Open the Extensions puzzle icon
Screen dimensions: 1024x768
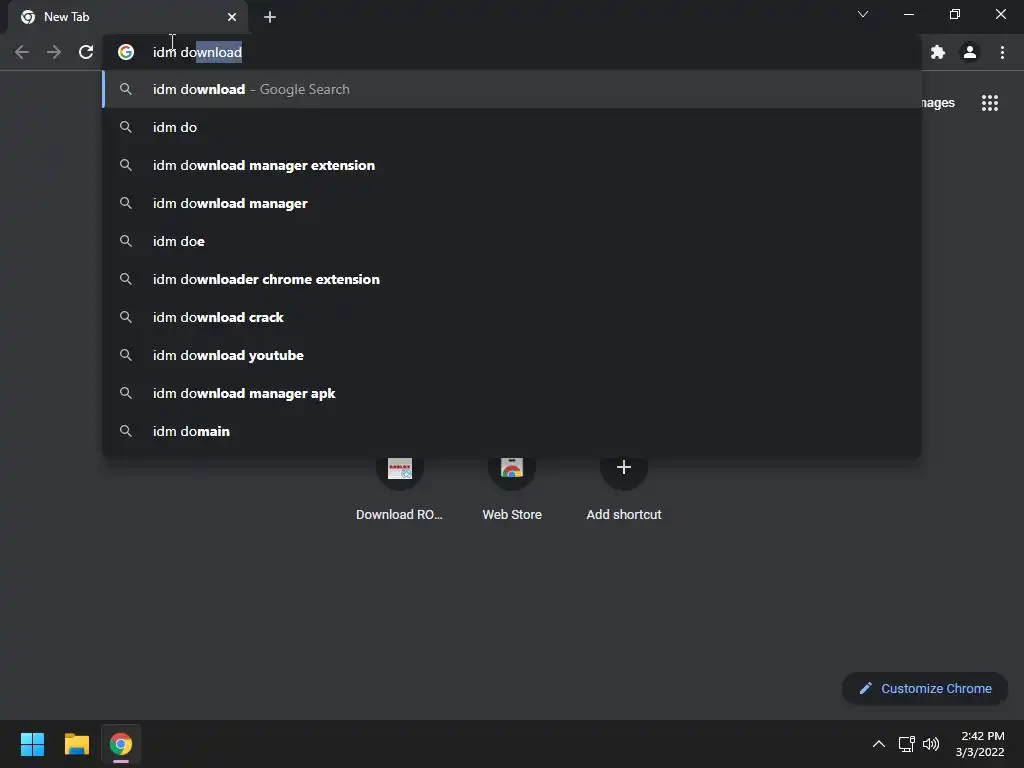pos(938,52)
